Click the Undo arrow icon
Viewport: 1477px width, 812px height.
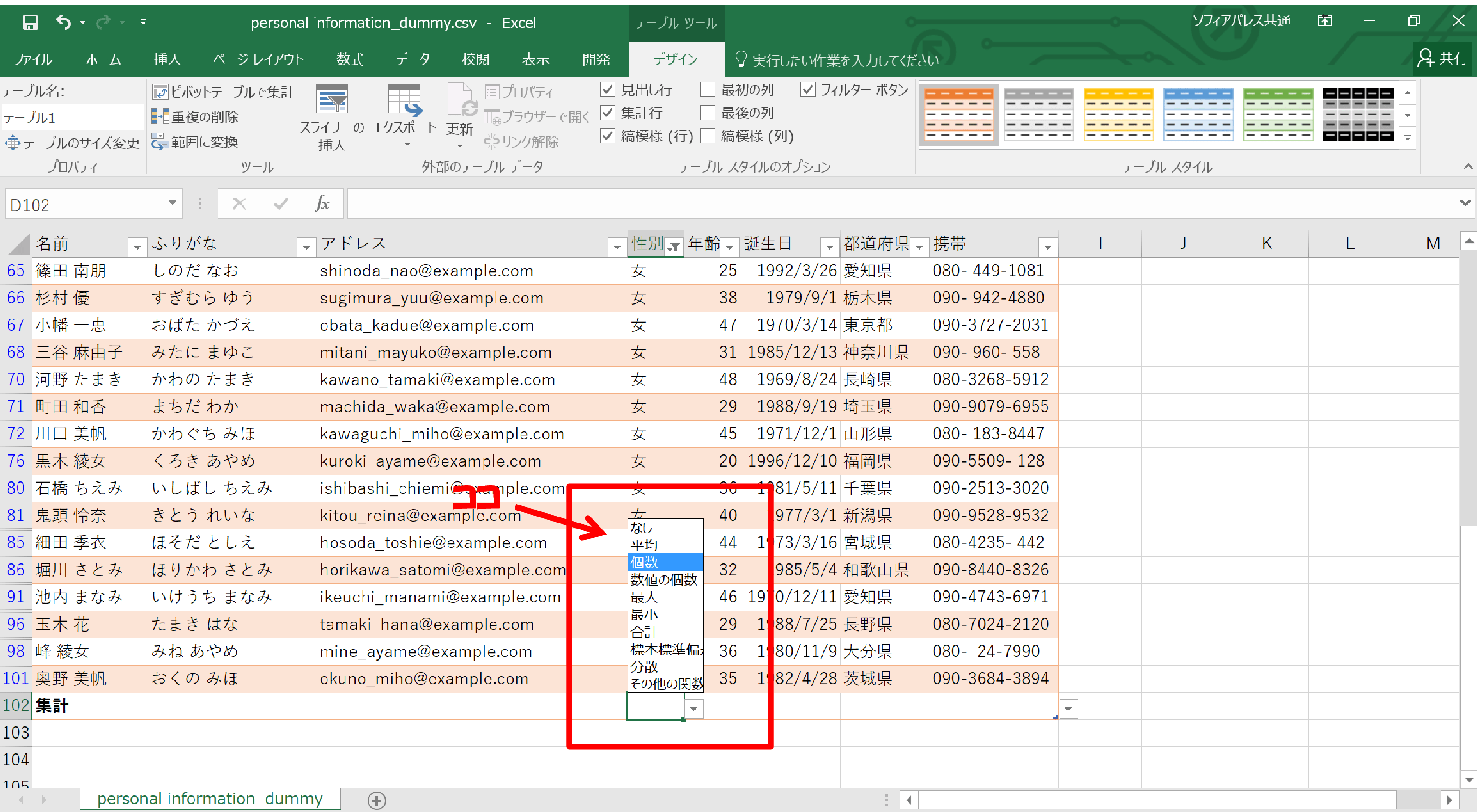tap(63, 22)
